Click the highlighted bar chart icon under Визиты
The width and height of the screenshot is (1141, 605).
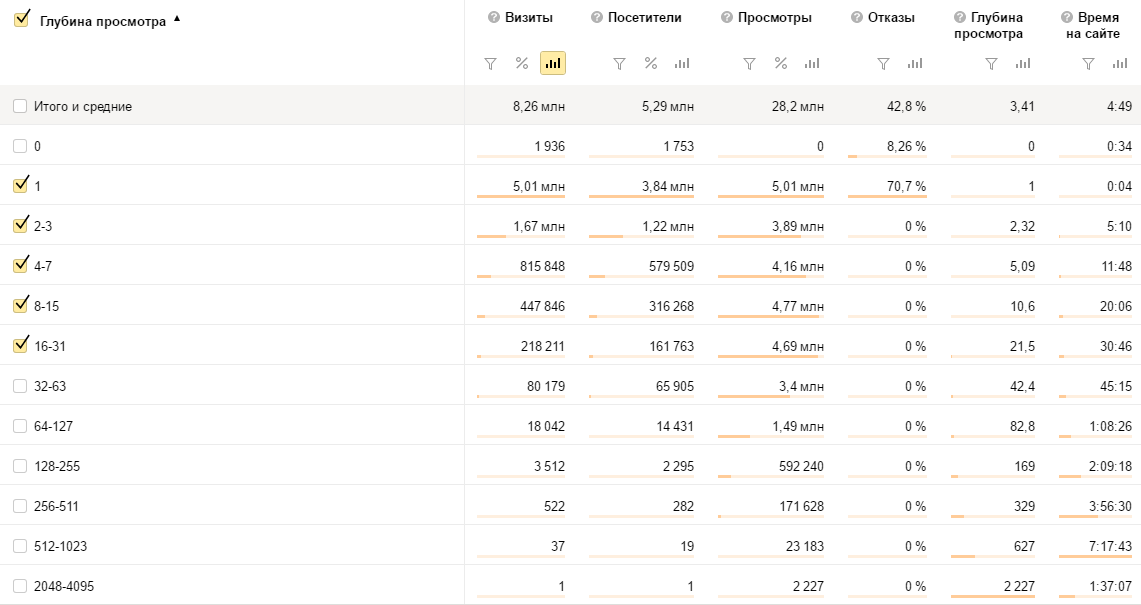pyautogui.click(x=553, y=64)
